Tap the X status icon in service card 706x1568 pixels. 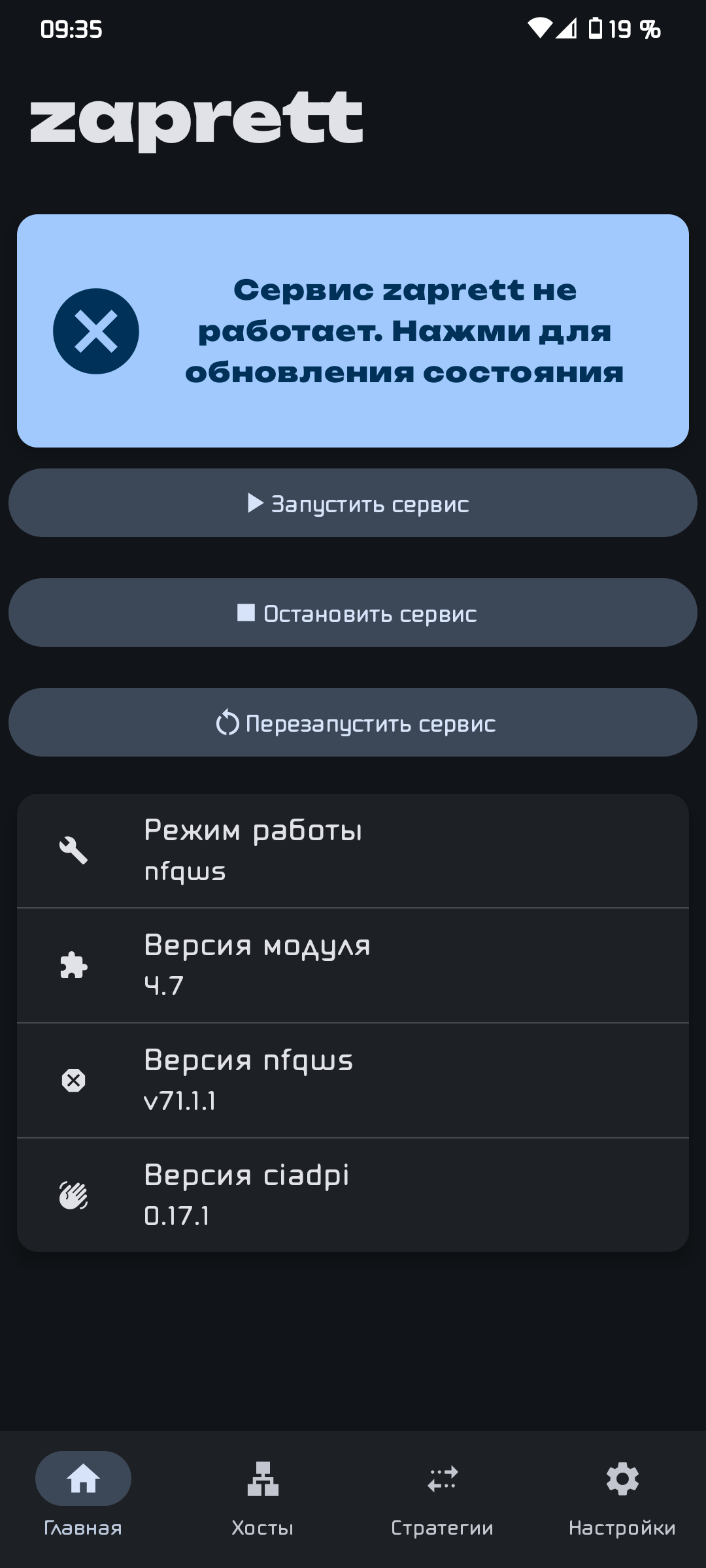click(x=96, y=331)
